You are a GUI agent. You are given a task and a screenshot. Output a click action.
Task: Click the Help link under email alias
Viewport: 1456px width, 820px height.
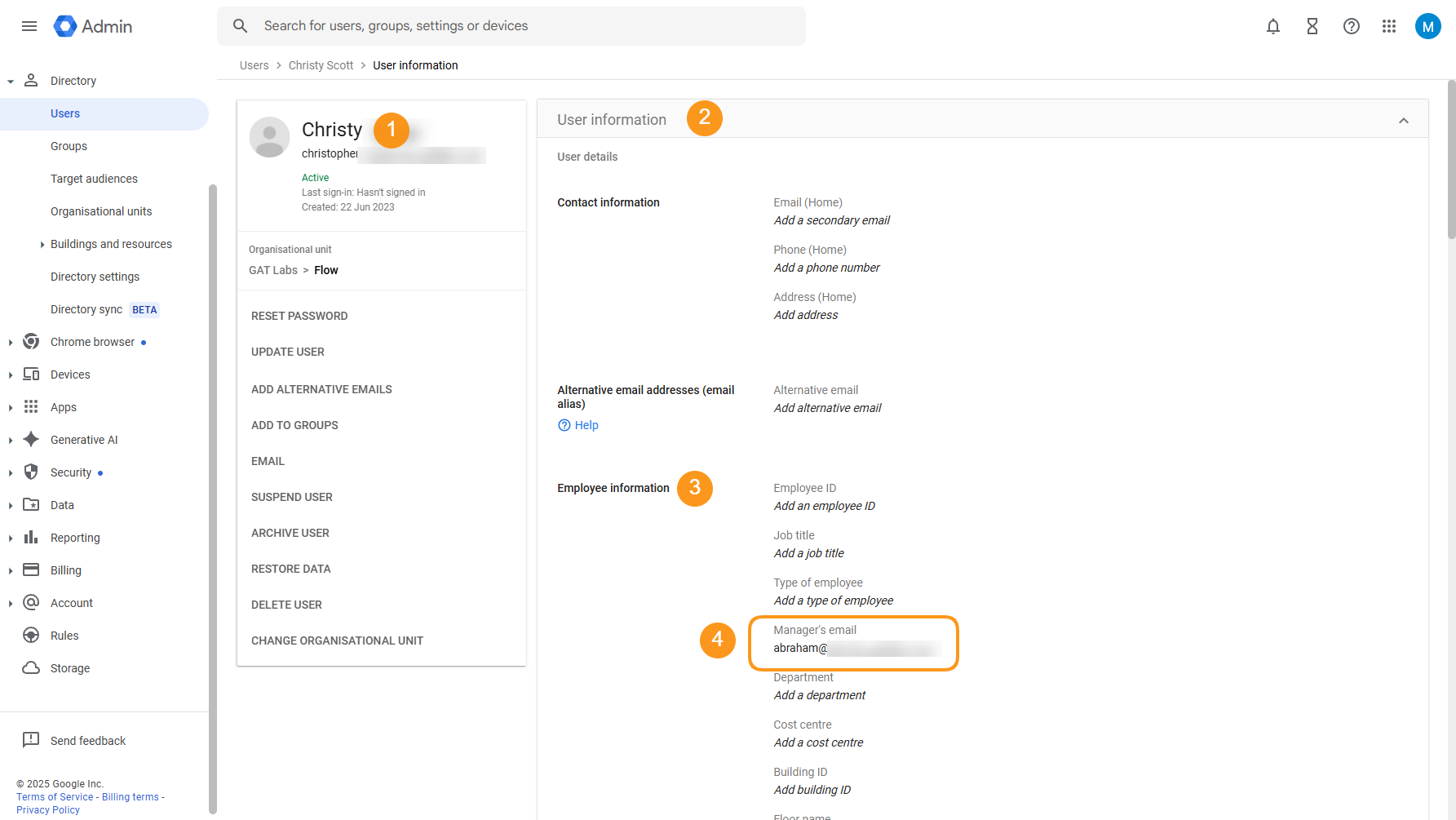(578, 424)
